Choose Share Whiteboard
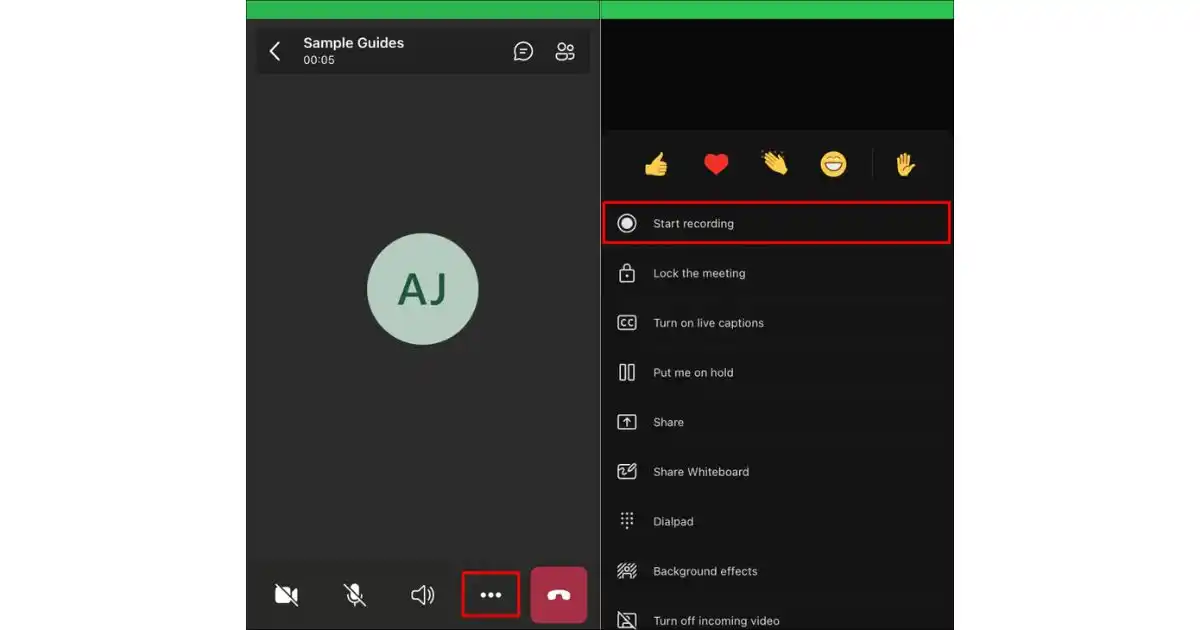The width and height of the screenshot is (1200, 630). 776,472
